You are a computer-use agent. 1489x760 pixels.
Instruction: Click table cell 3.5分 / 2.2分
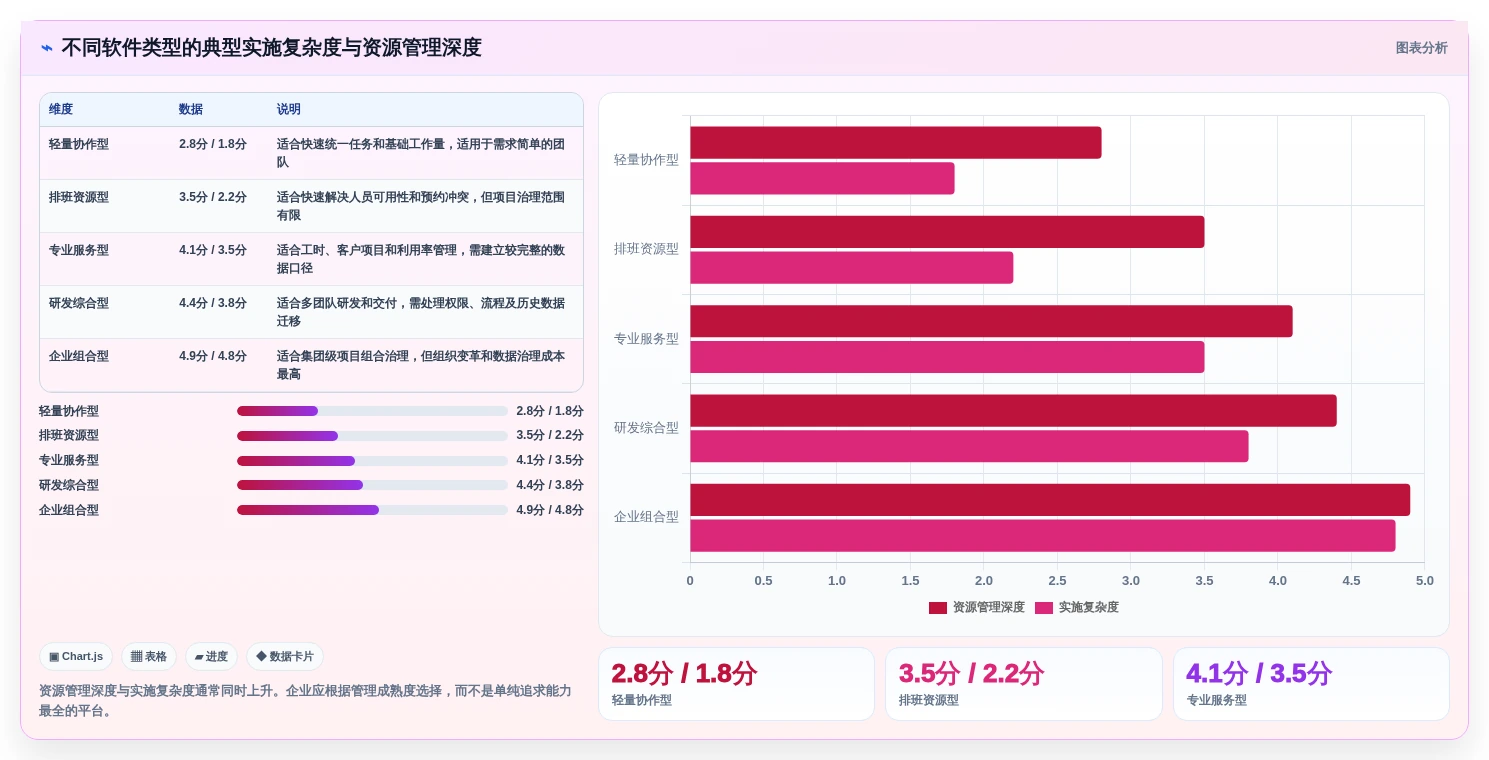(x=213, y=197)
